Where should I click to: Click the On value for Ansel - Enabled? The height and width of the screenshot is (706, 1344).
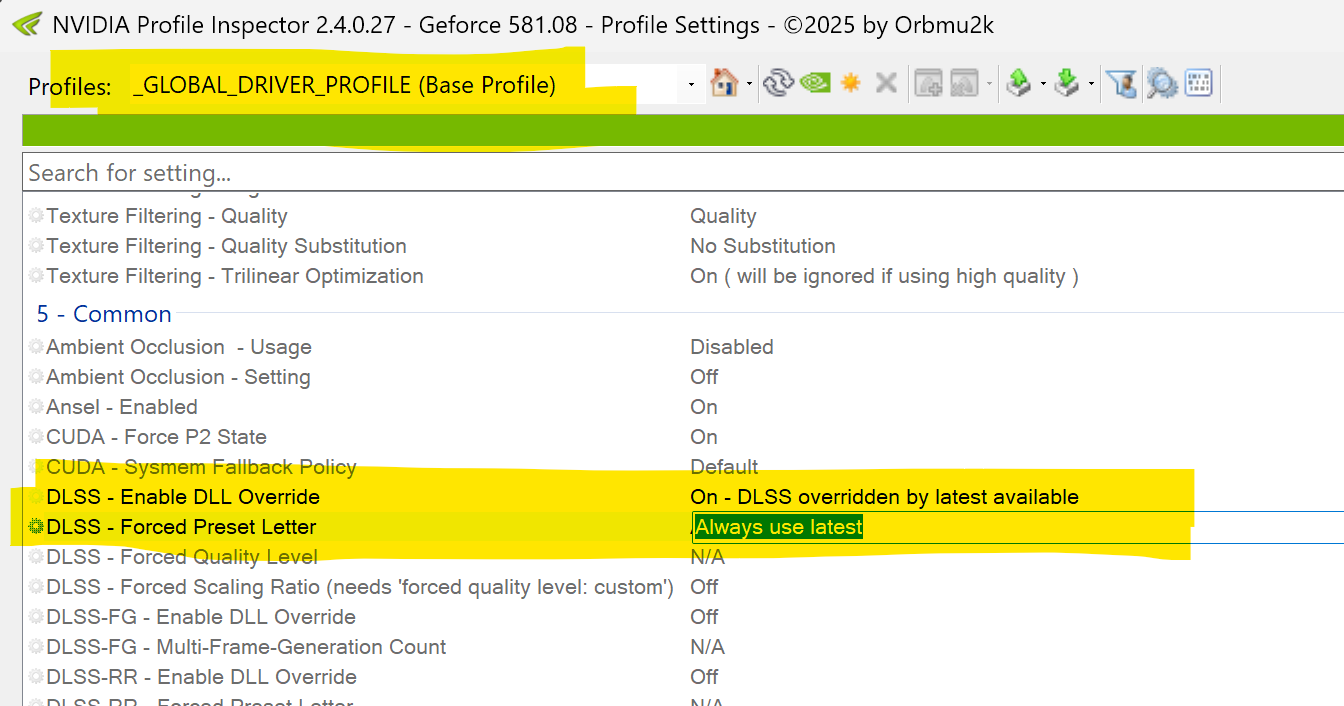[x=703, y=407]
